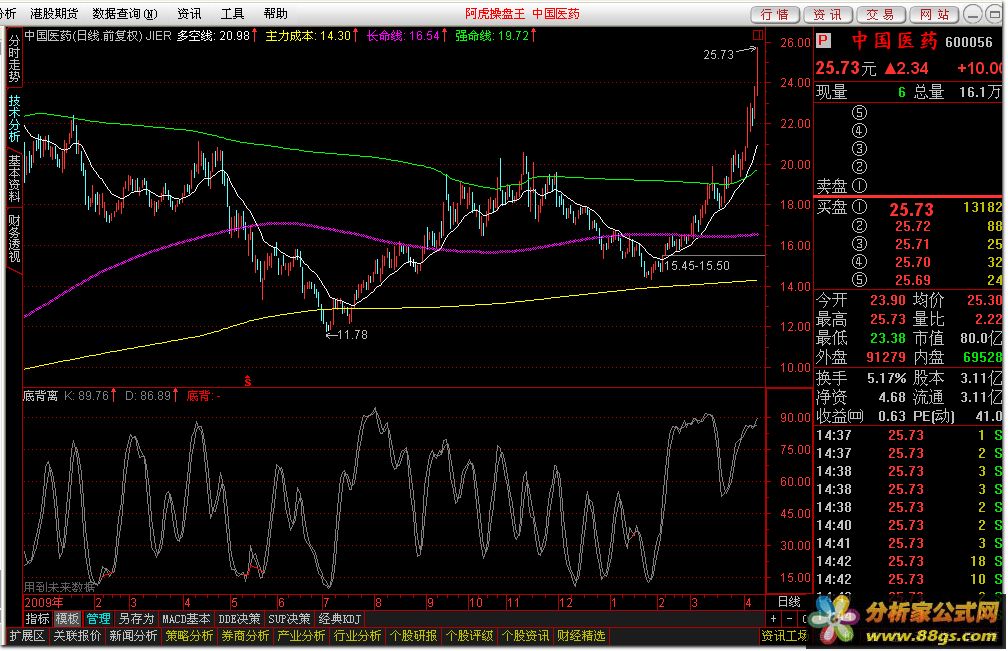Viewport: 1008px width, 651px height.
Task: Click the small red window icon atop chart
Action: [x=758, y=35]
